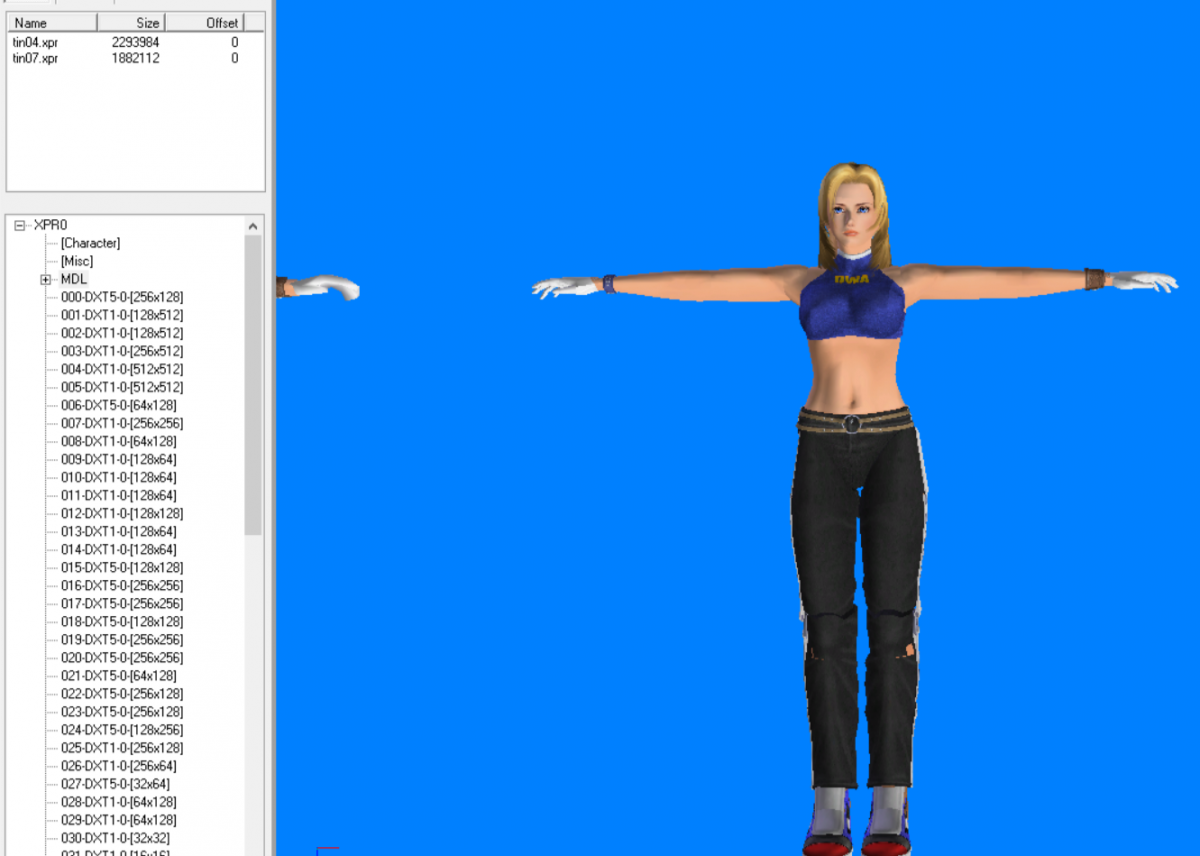Select file tin04.xpr in the list
Viewport: 1200px width, 856px height.
point(35,43)
